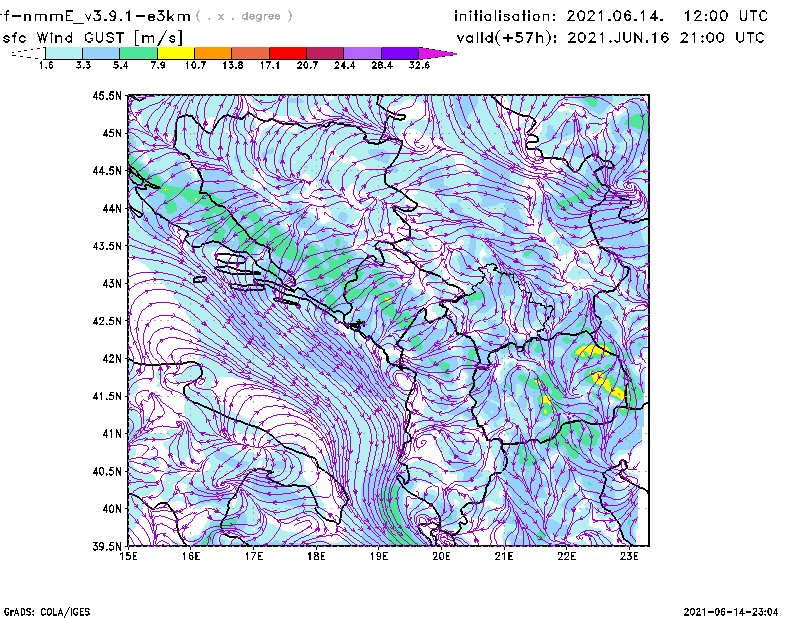Click the 44.5N latitude label

coord(107,170)
